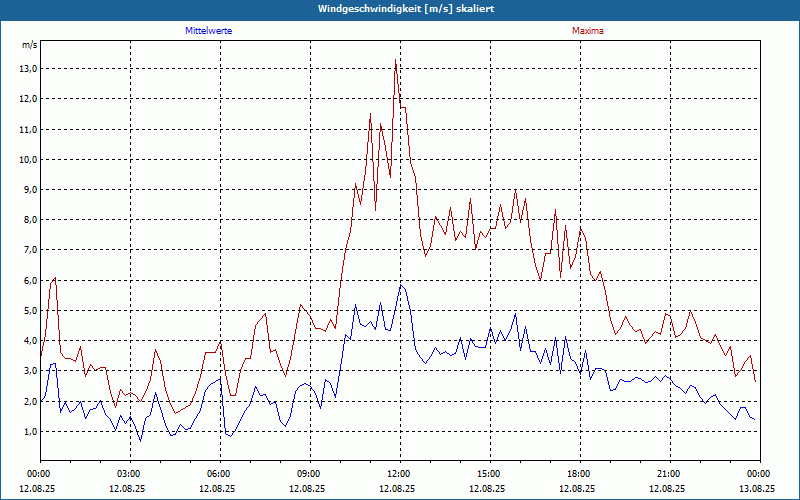The width and height of the screenshot is (800, 500).
Task: Click the chart title 'Windgeschwindigkeit [m/s] skaliert'
Action: point(406,9)
